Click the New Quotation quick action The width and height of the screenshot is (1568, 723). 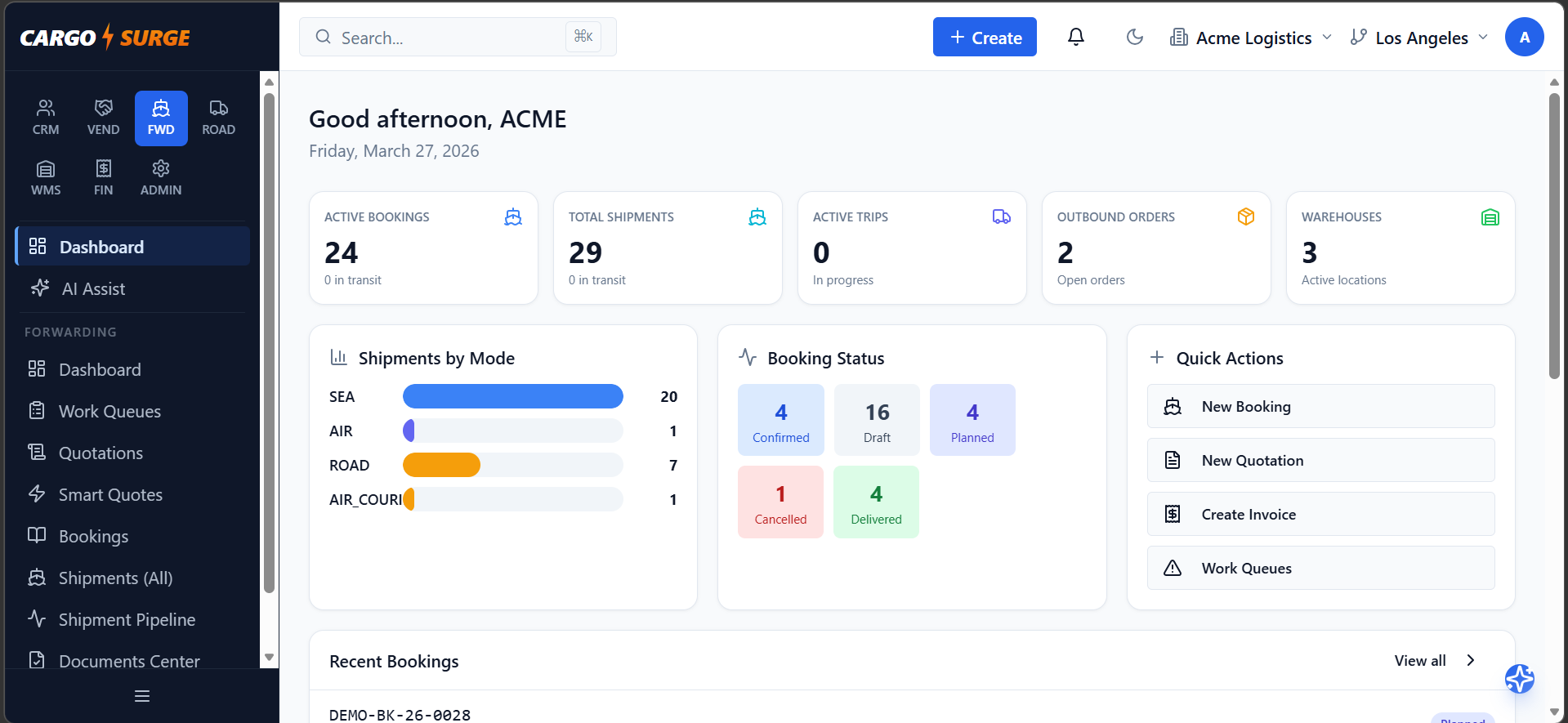click(x=1320, y=460)
